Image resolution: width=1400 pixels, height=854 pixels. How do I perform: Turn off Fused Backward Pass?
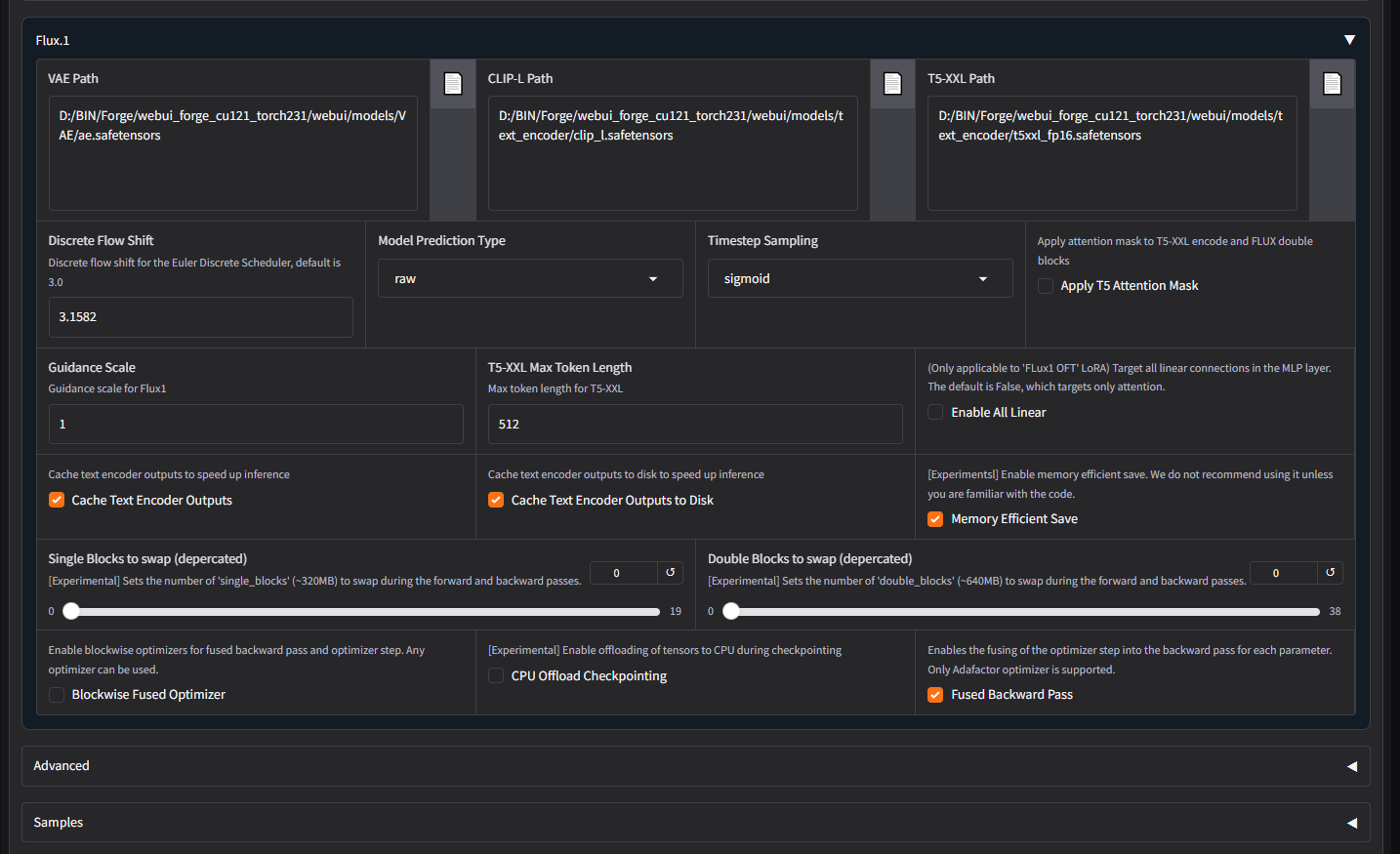tap(935, 695)
